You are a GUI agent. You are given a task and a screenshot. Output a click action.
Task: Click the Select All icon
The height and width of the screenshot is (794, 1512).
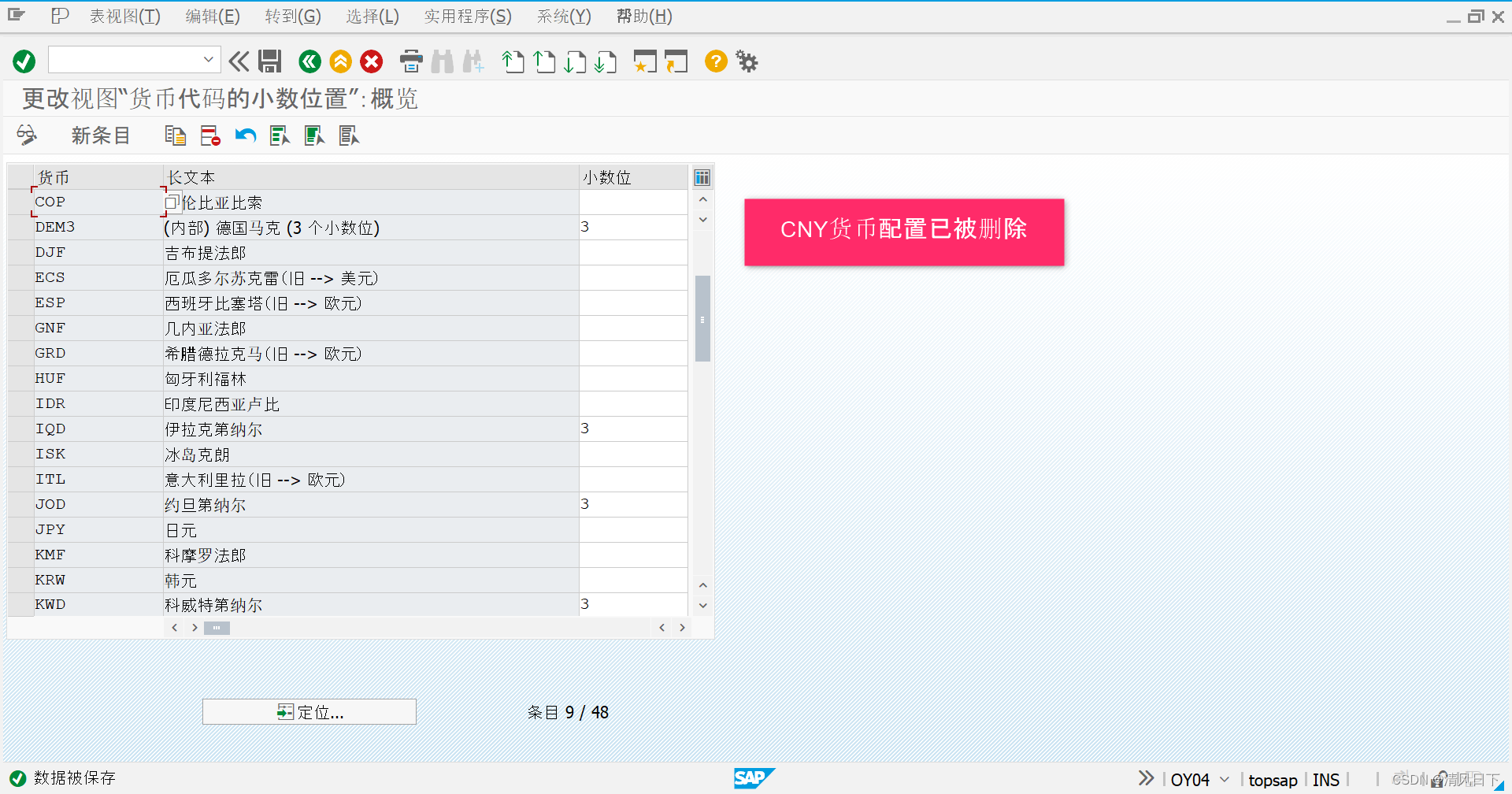280,135
